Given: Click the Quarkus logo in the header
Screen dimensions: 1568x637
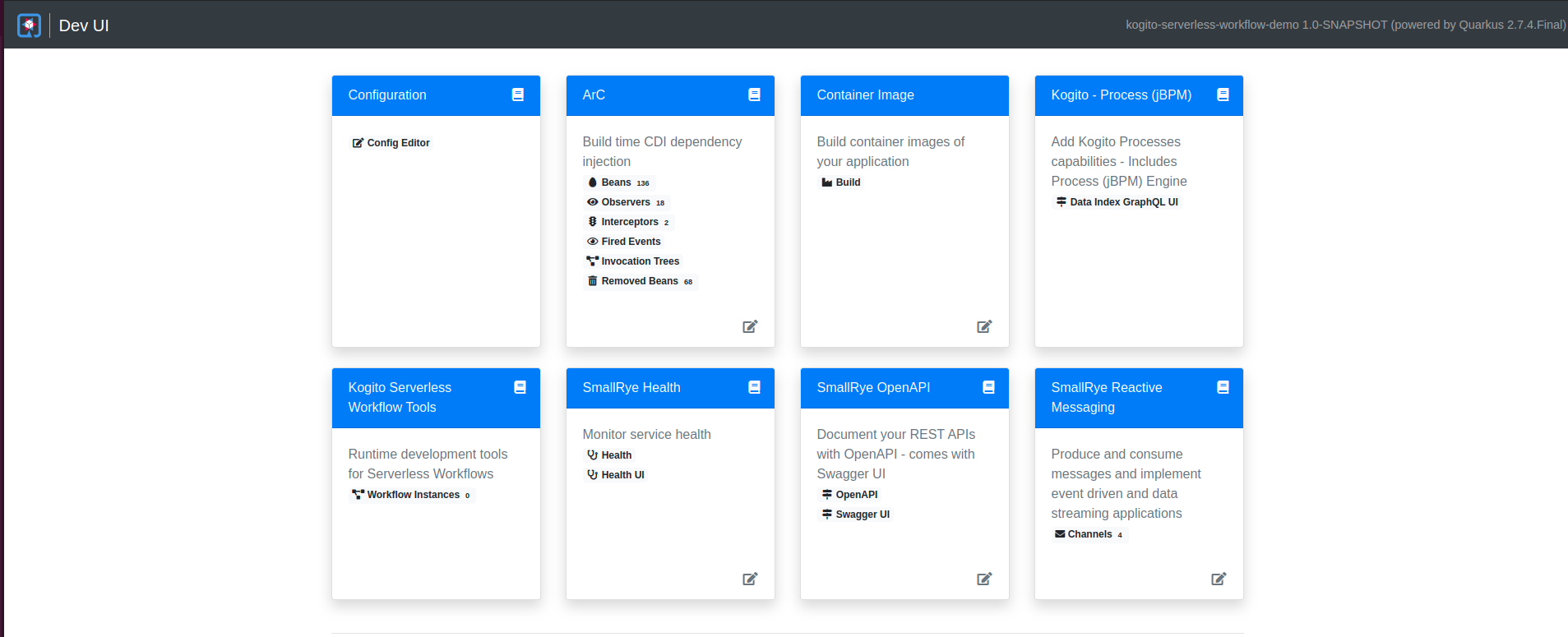Looking at the screenshot, I should [29, 25].
